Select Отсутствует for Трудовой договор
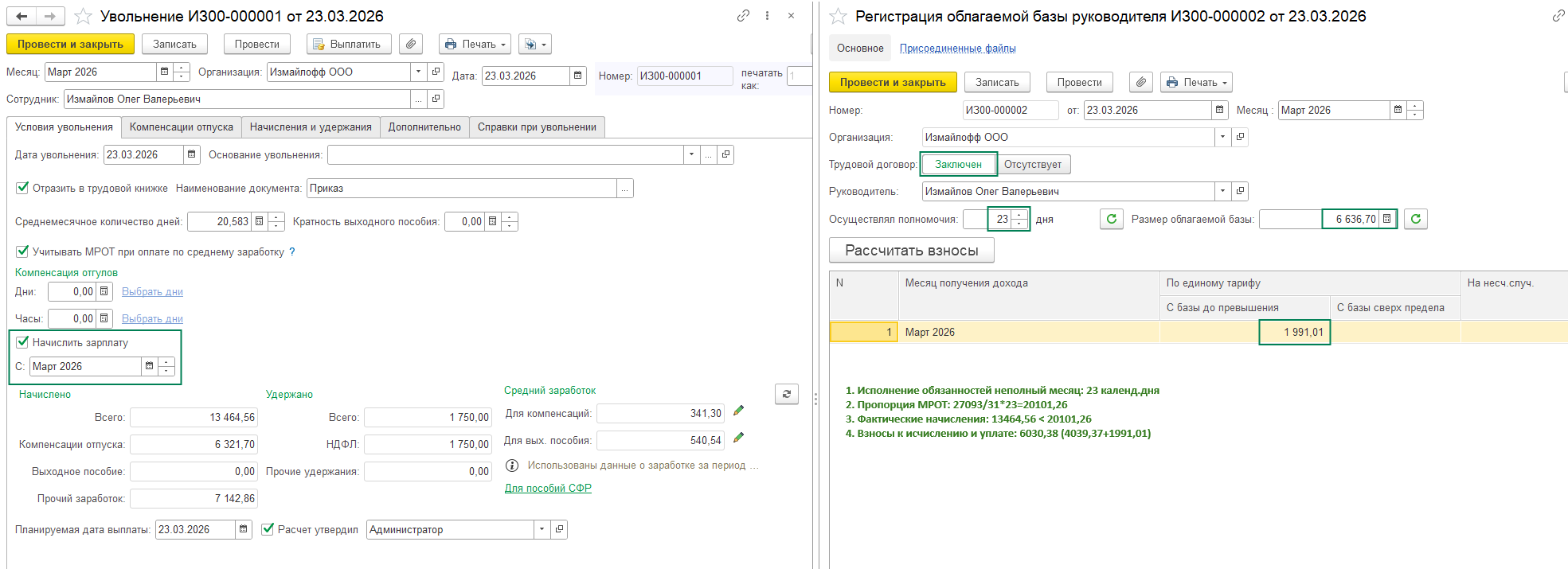 (x=1033, y=164)
